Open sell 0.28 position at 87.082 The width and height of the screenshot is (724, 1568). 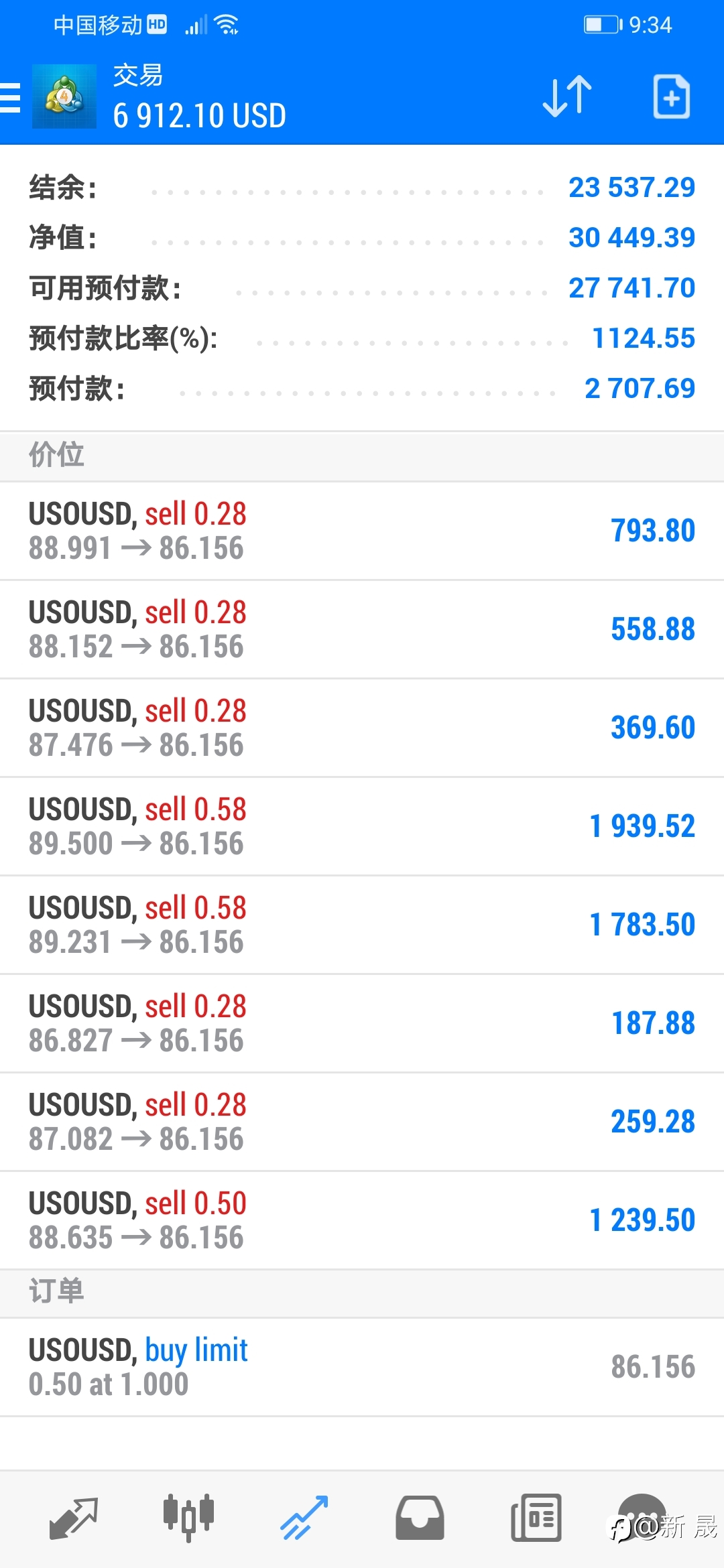point(362,1122)
